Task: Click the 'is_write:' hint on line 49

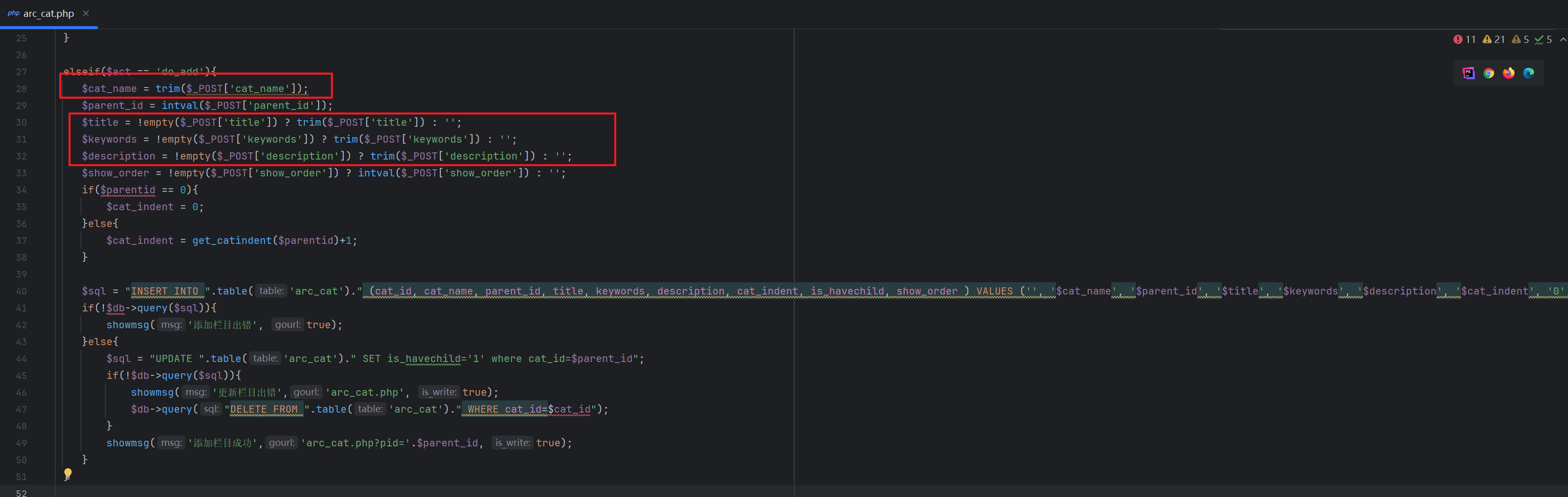Action: [x=512, y=443]
